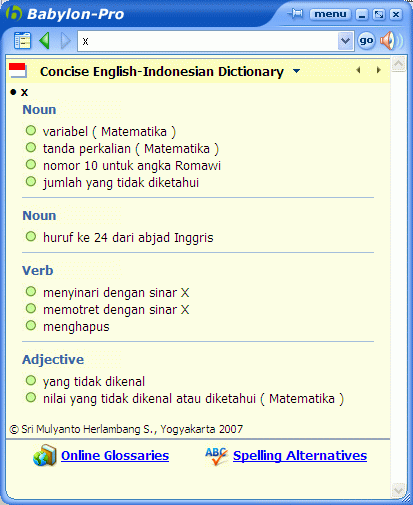Open the menu button
The image size is (413, 505).
click(330, 14)
